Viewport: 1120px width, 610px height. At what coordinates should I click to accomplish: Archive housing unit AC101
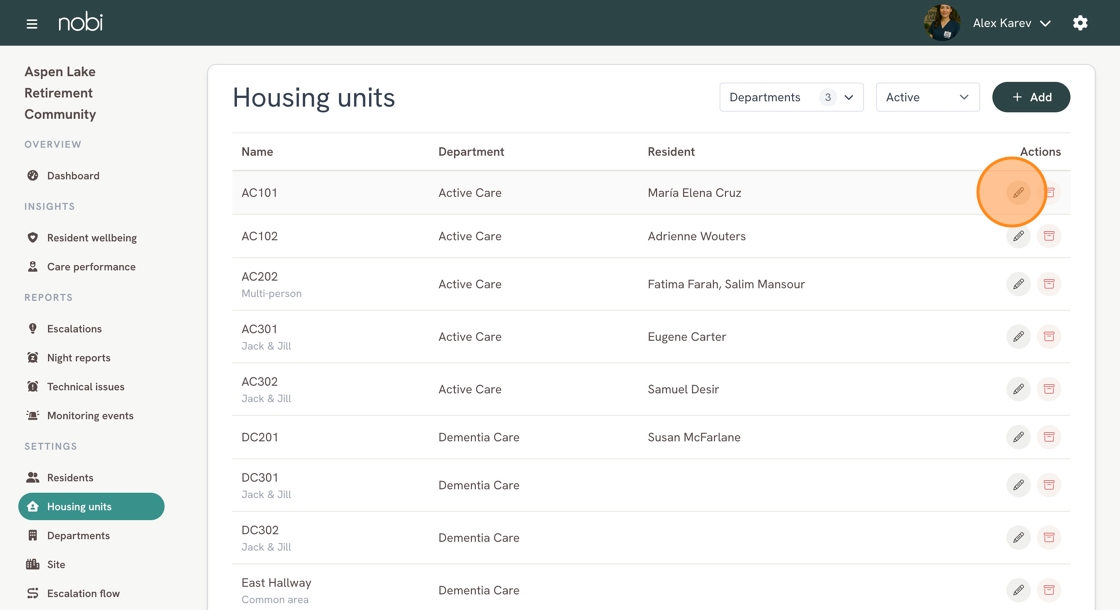point(1049,193)
